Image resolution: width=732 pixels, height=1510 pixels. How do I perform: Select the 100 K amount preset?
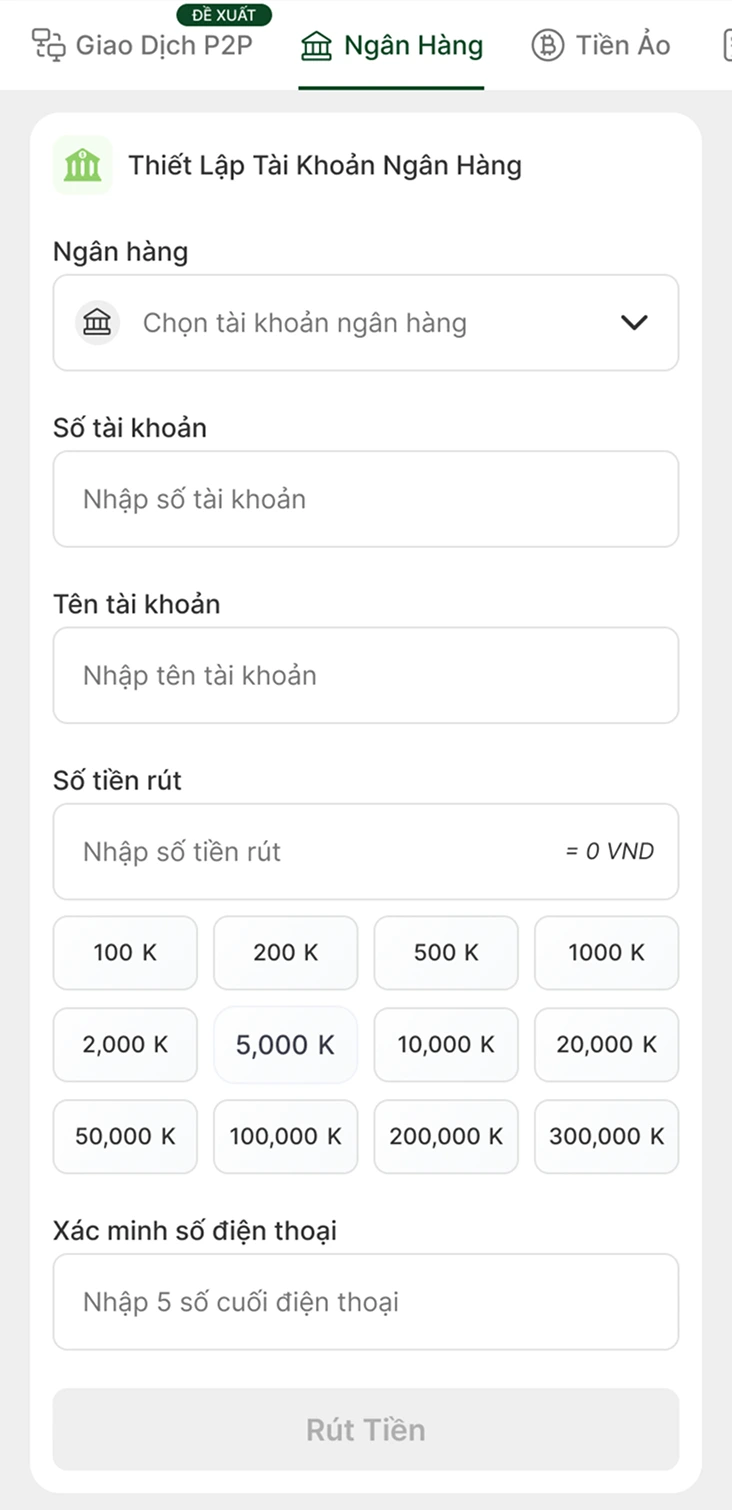(x=125, y=952)
